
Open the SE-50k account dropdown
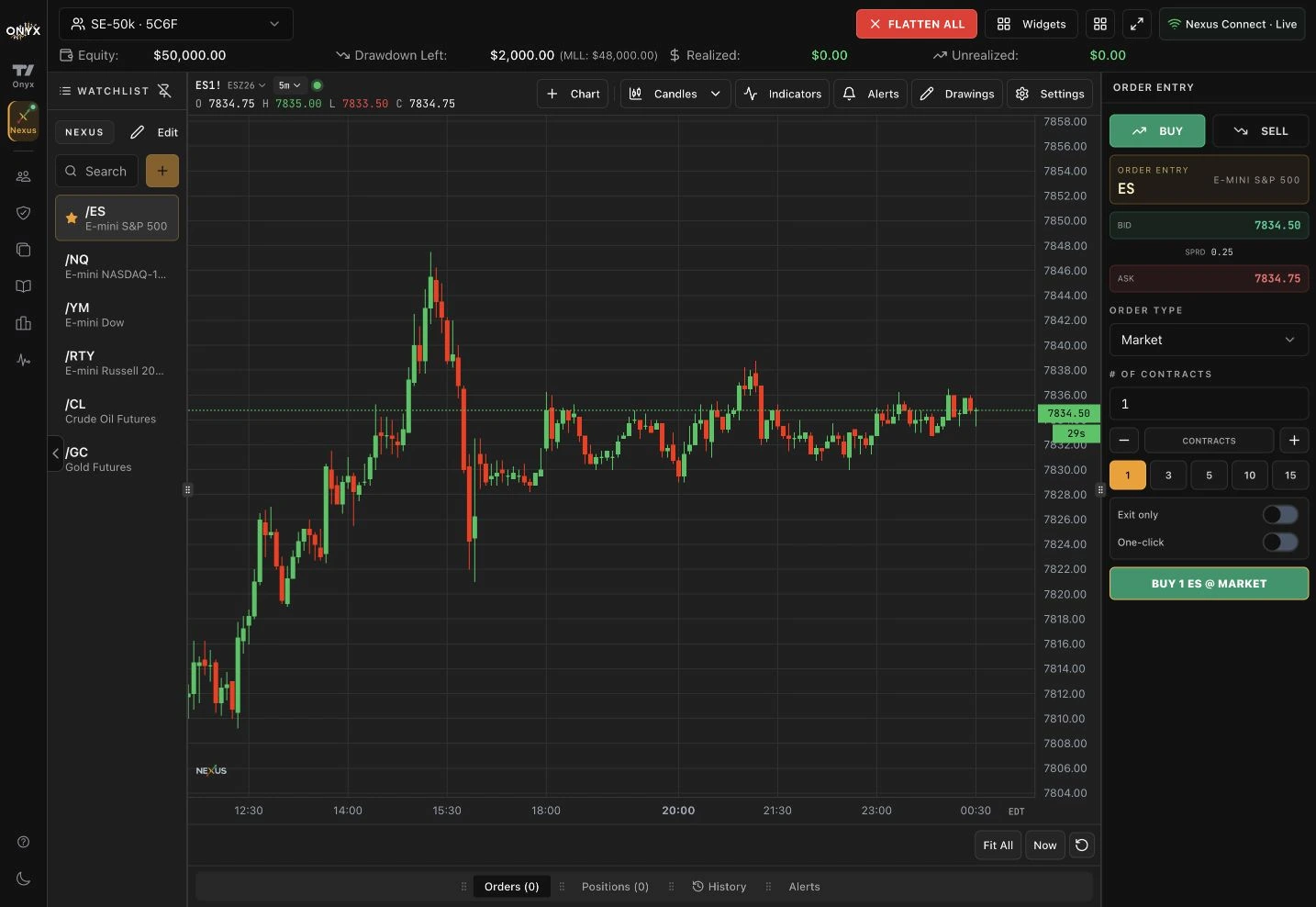point(176,24)
